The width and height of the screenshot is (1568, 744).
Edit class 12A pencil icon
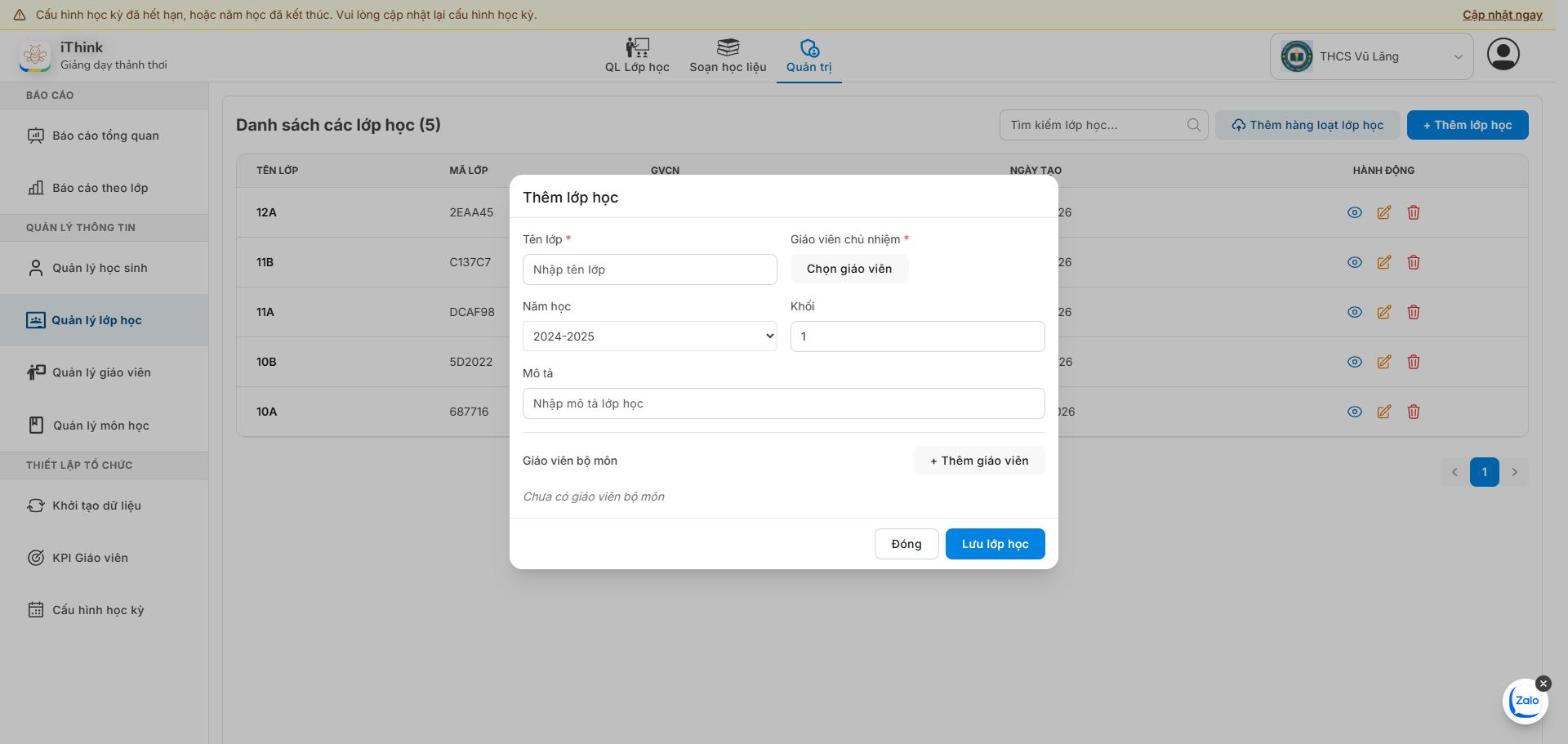point(1384,212)
